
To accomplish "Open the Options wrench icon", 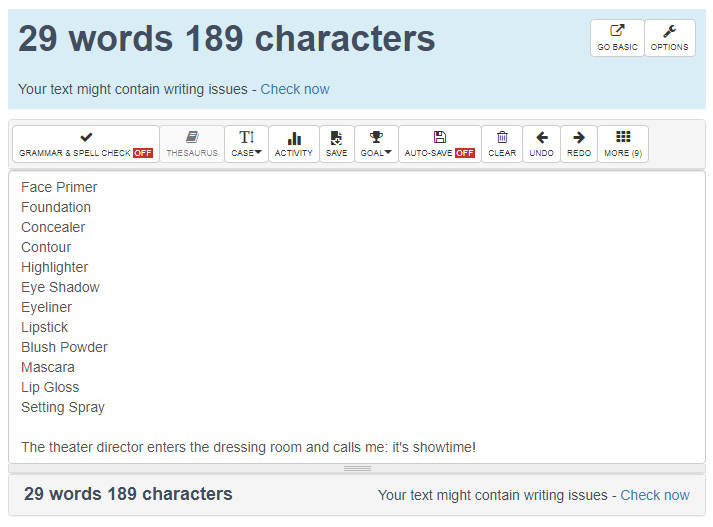I will click(669, 32).
